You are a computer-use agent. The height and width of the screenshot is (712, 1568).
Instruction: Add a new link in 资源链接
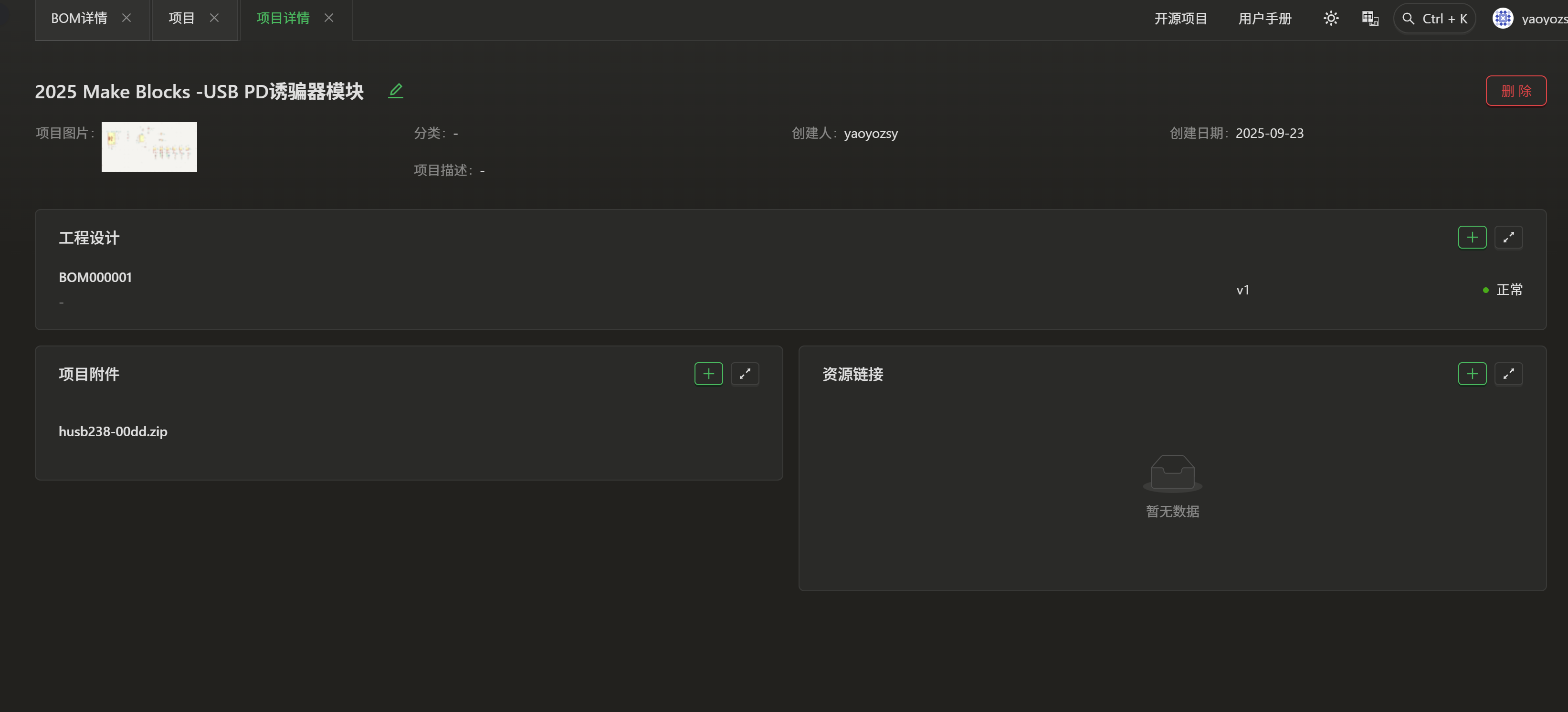click(x=1472, y=374)
